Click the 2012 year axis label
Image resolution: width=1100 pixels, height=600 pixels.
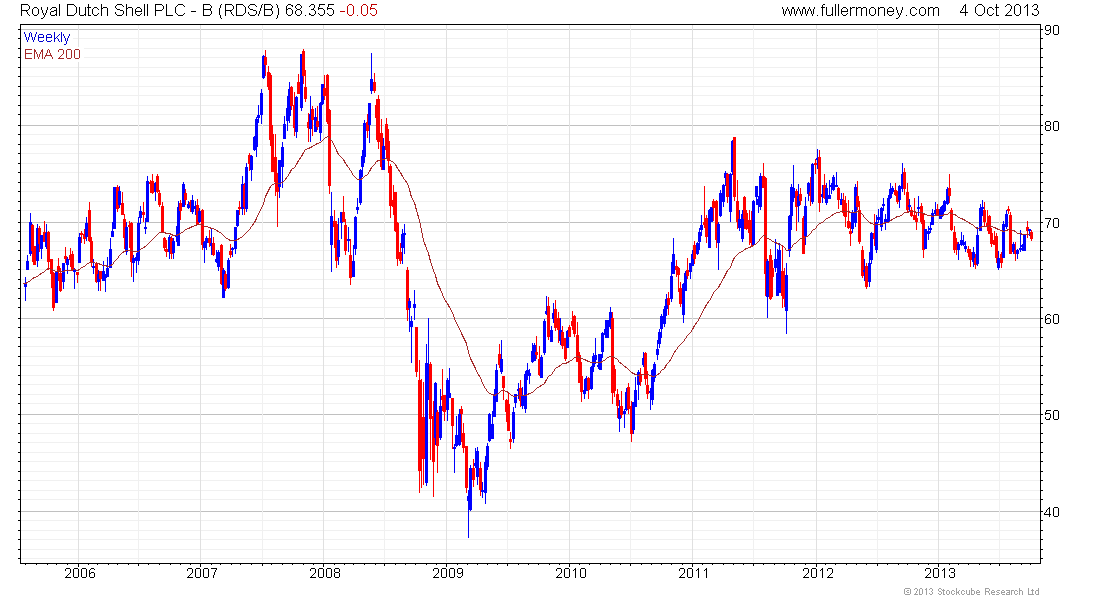(x=817, y=573)
